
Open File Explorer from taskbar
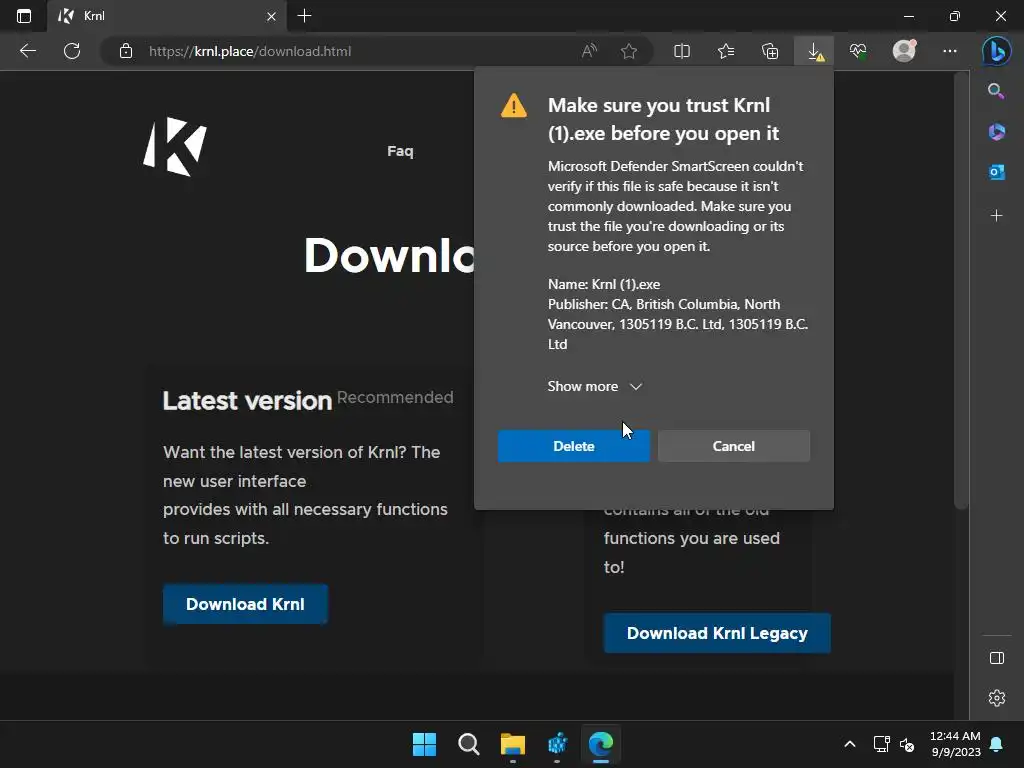pyautogui.click(x=513, y=744)
